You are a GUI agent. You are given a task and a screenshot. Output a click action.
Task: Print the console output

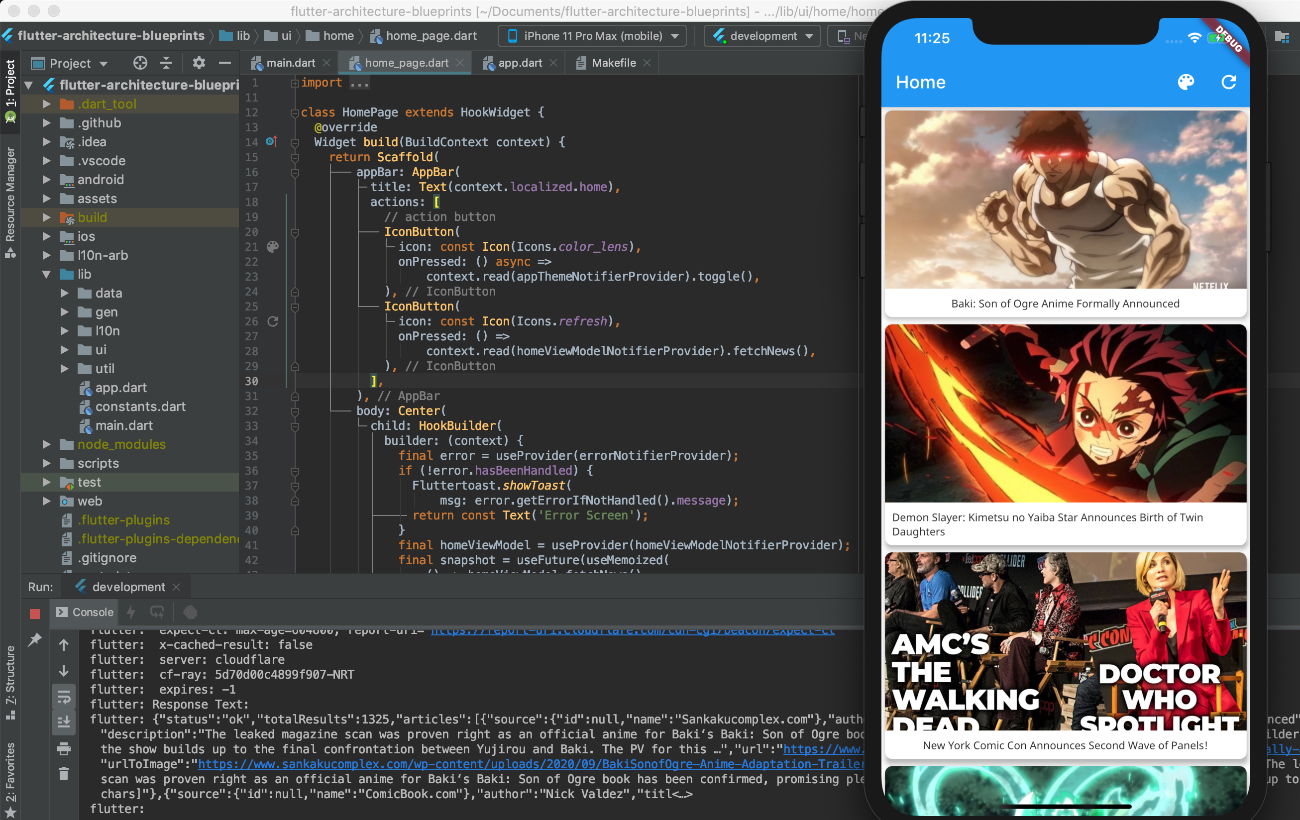pyautogui.click(x=64, y=748)
